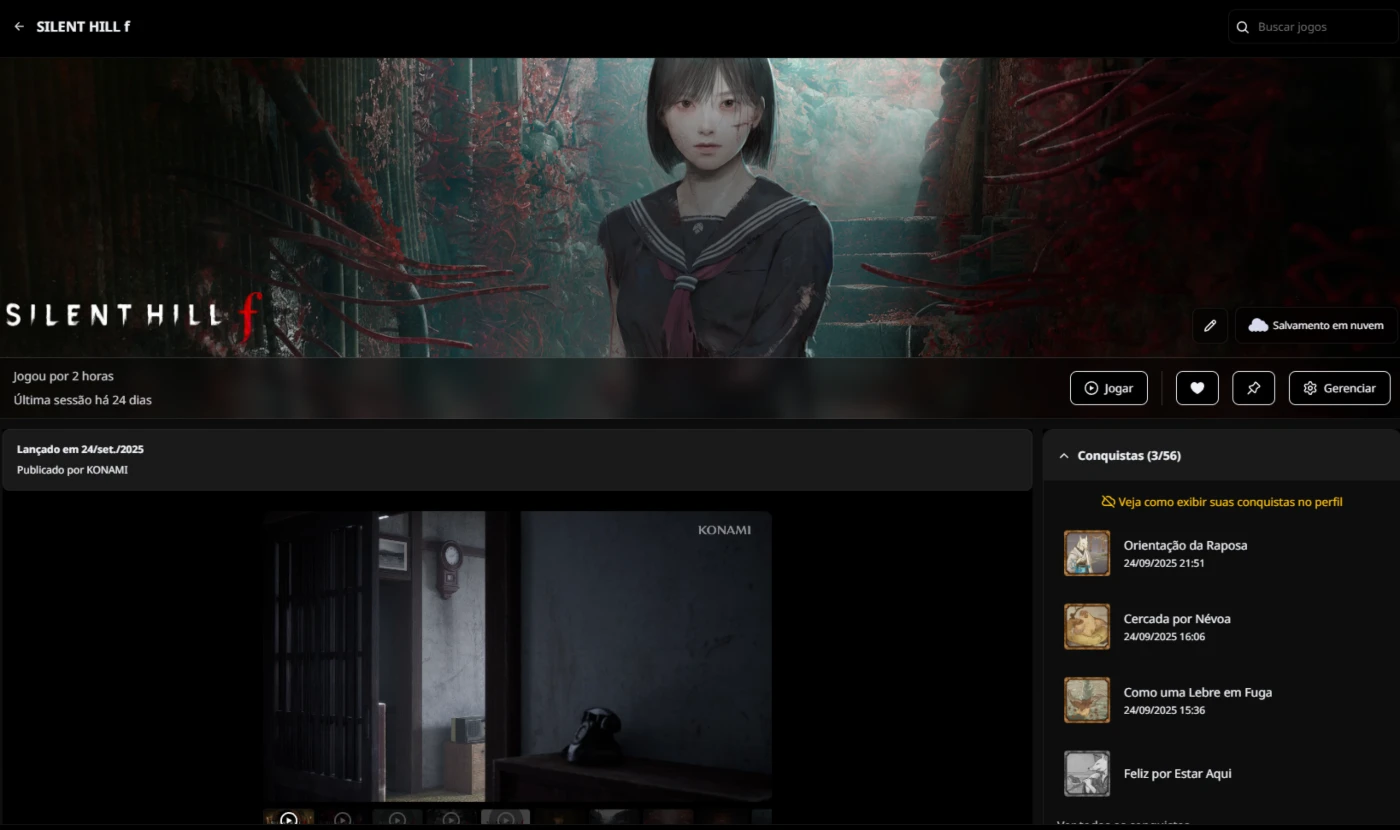The height and width of the screenshot is (830, 1400).
Task: Type in the Buscar jogos search field
Action: [x=1320, y=27]
